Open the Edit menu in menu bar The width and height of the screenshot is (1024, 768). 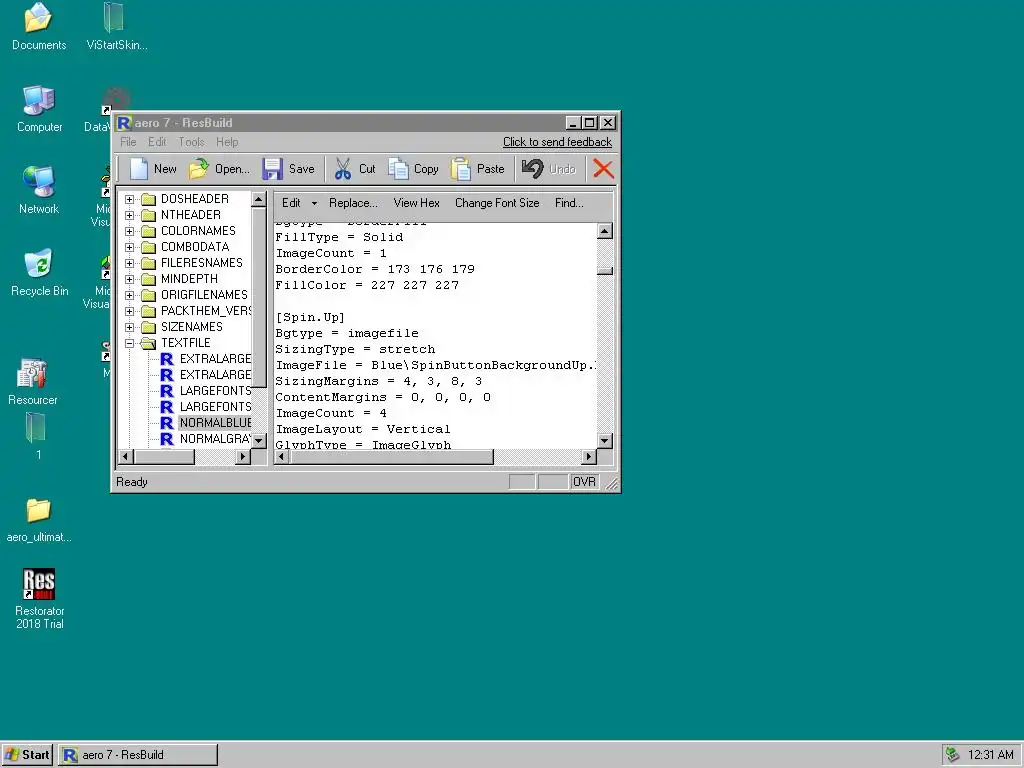pyautogui.click(x=157, y=142)
